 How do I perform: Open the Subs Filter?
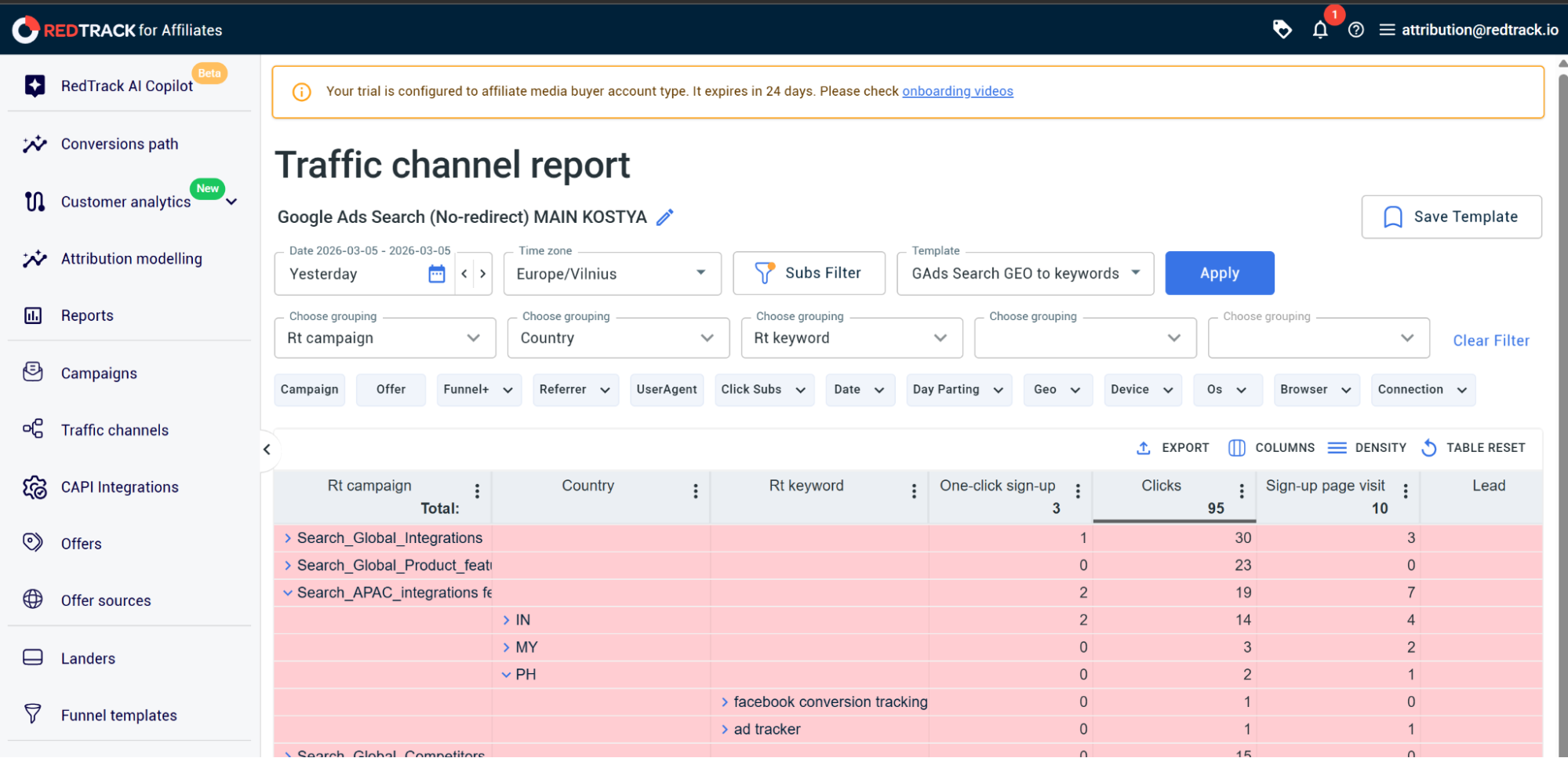pyautogui.click(x=809, y=273)
